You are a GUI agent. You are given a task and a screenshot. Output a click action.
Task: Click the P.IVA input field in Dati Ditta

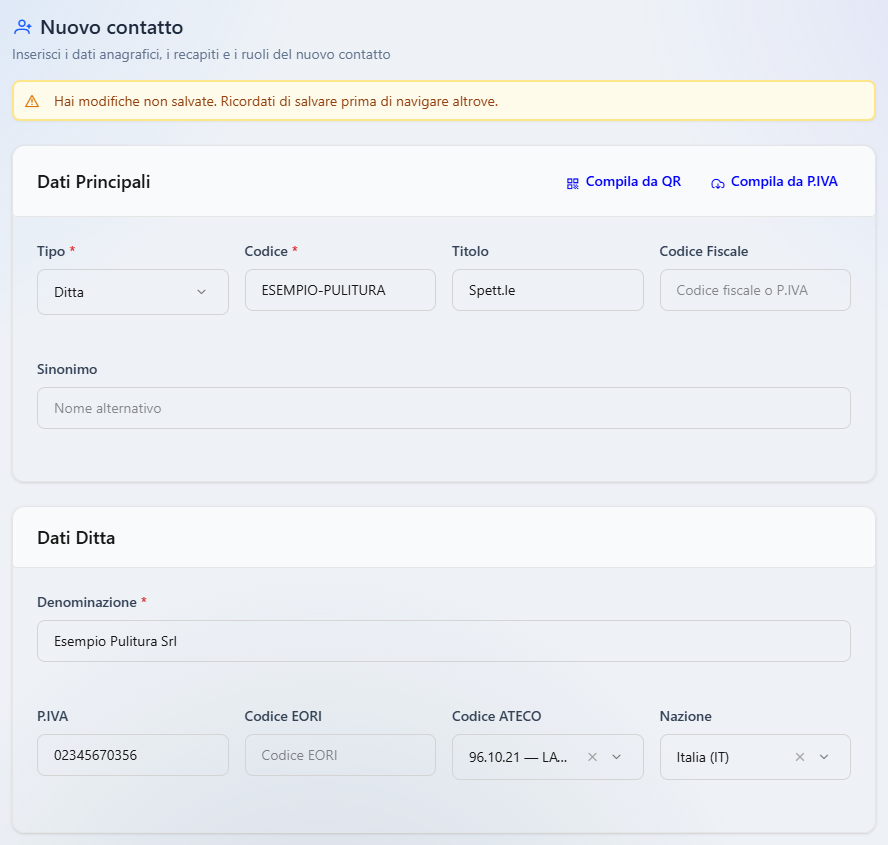(133, 755)
